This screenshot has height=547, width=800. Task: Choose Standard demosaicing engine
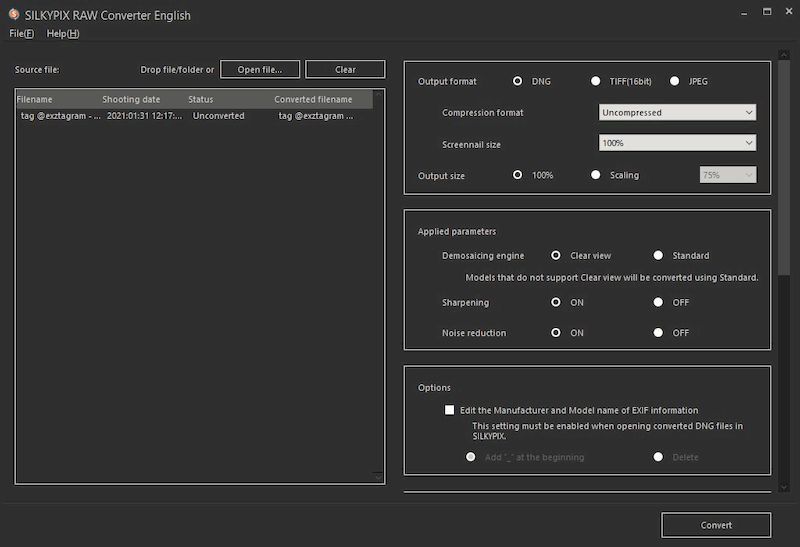658,255
